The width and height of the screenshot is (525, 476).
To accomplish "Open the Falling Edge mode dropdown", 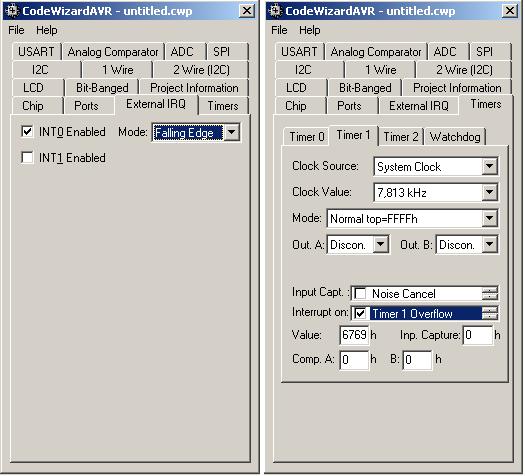I will (231, 133).
